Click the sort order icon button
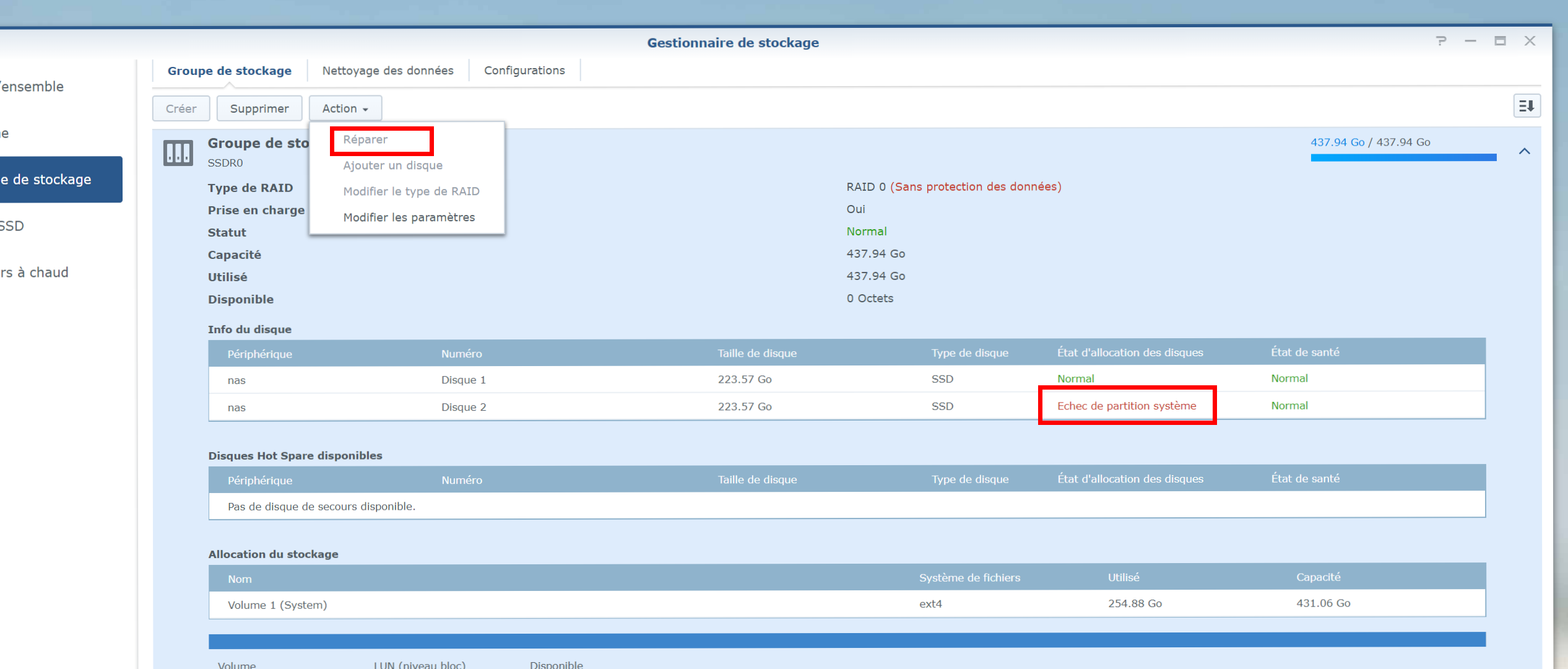 1526,106
